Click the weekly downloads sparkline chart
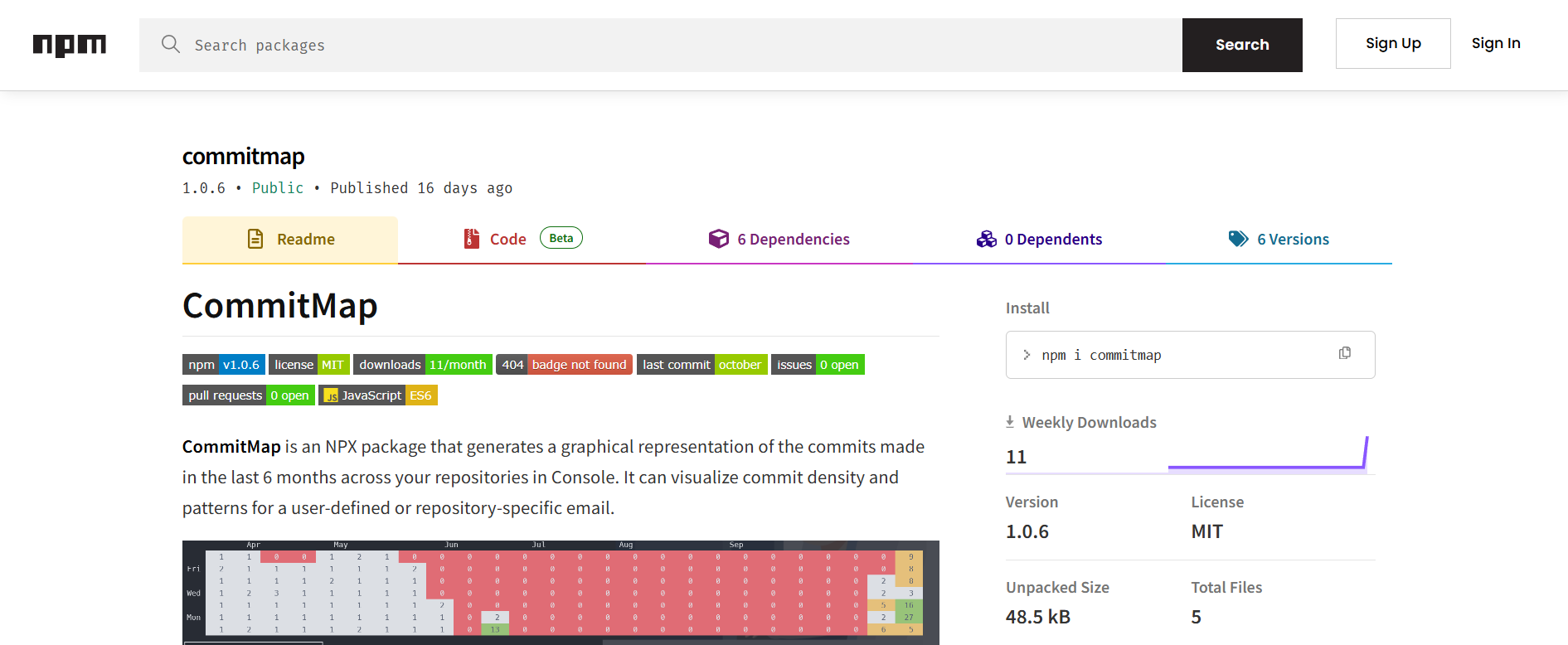The image size is (1568, 645). (x=1269, y=453)
